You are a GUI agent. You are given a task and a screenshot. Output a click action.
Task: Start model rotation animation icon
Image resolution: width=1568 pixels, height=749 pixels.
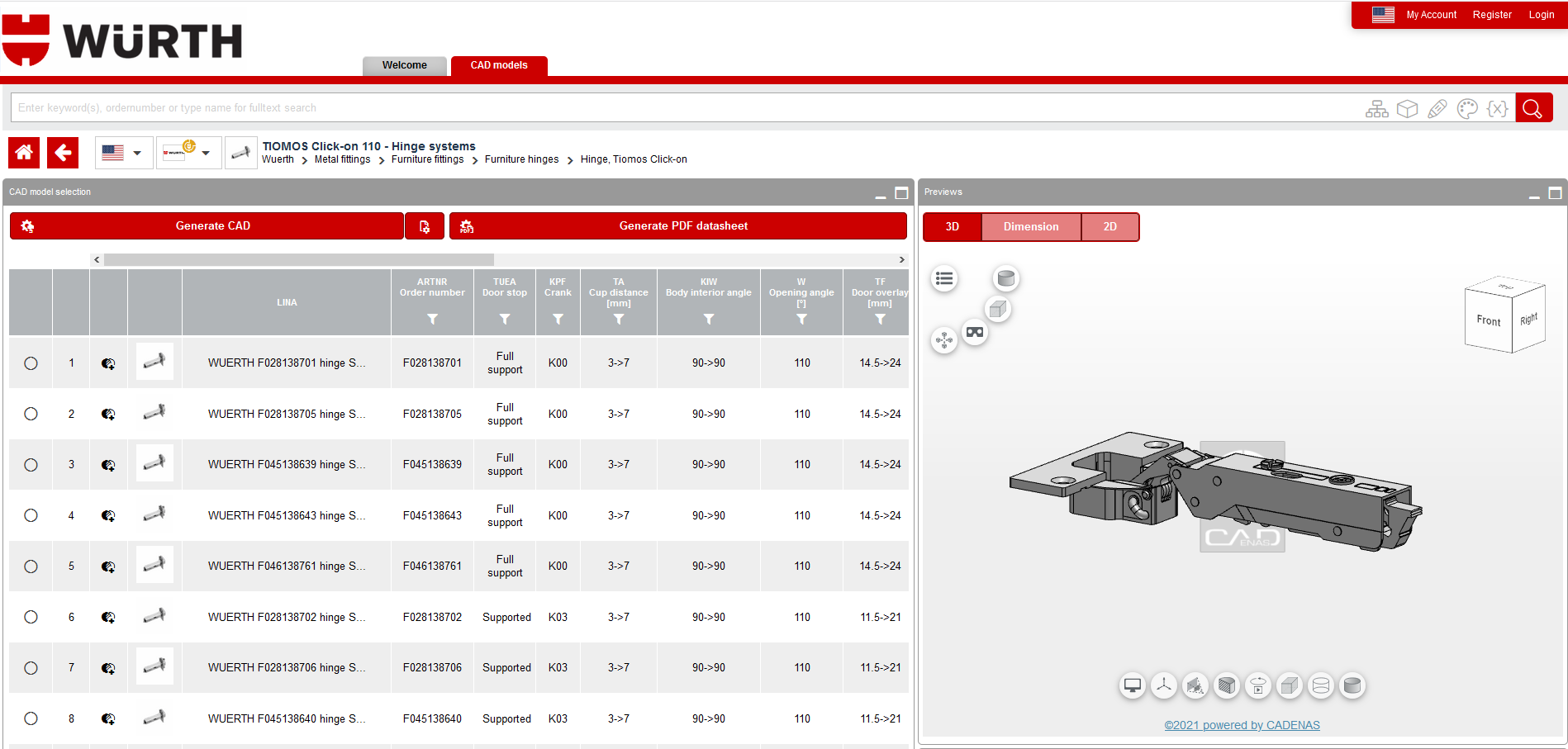pos(1258,685)
